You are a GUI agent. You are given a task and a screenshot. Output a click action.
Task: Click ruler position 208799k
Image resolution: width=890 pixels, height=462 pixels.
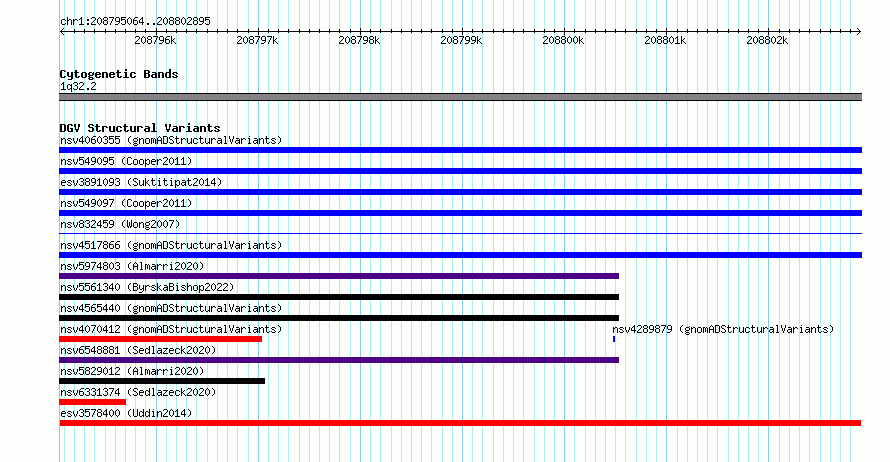[x=461, y=40]
